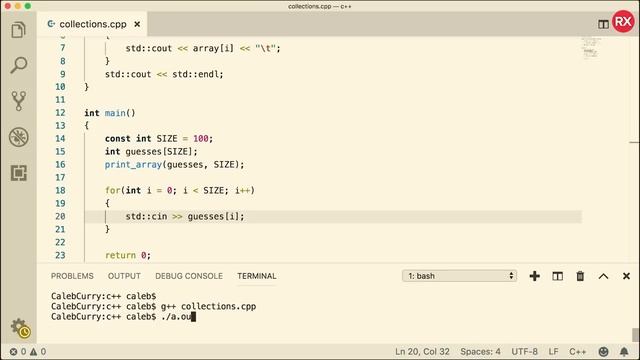The image size is (640, 360).
Task: Maximize panel with the chevron up
Action: (x=603, y=276)
